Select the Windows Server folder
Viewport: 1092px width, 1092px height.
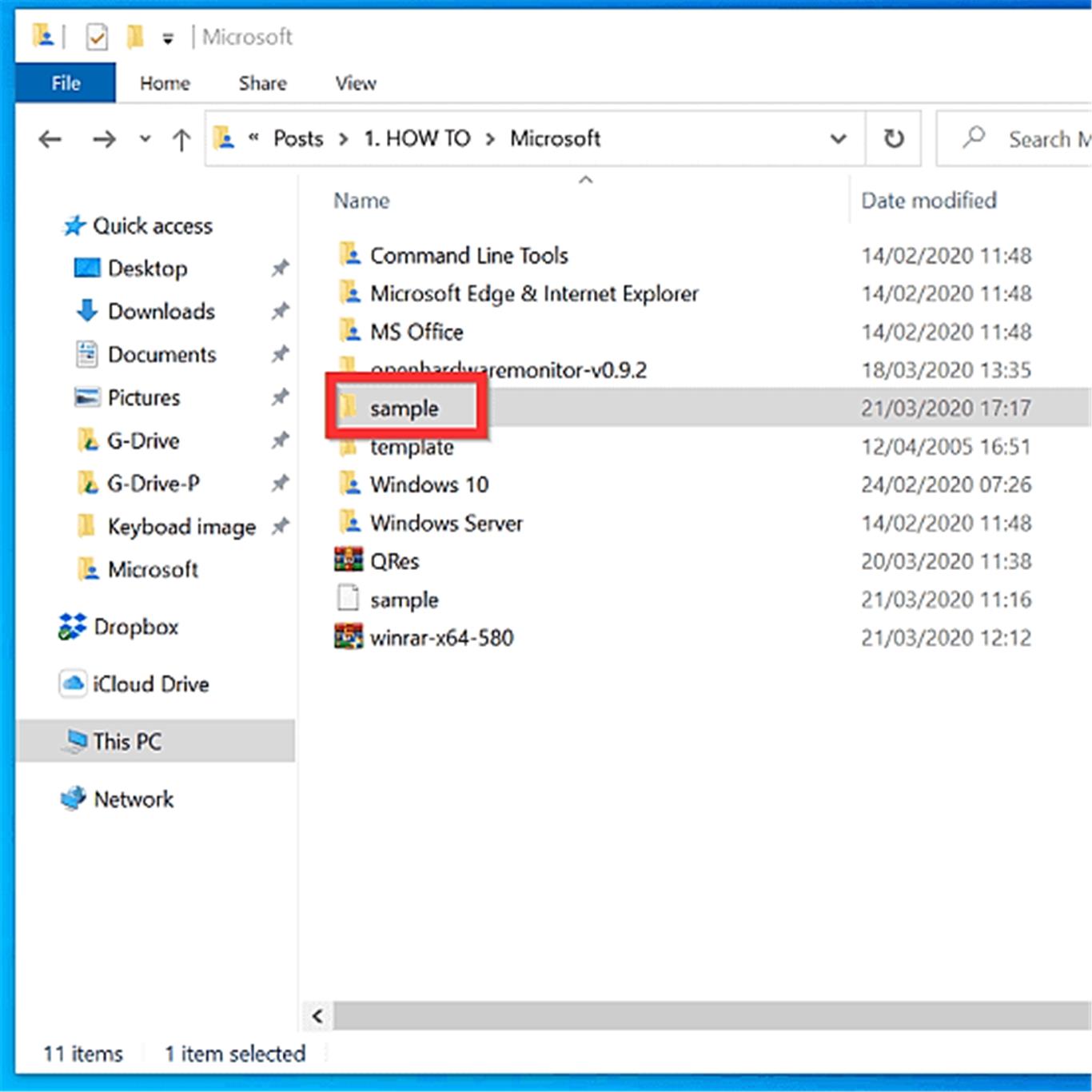pos(446,523)
